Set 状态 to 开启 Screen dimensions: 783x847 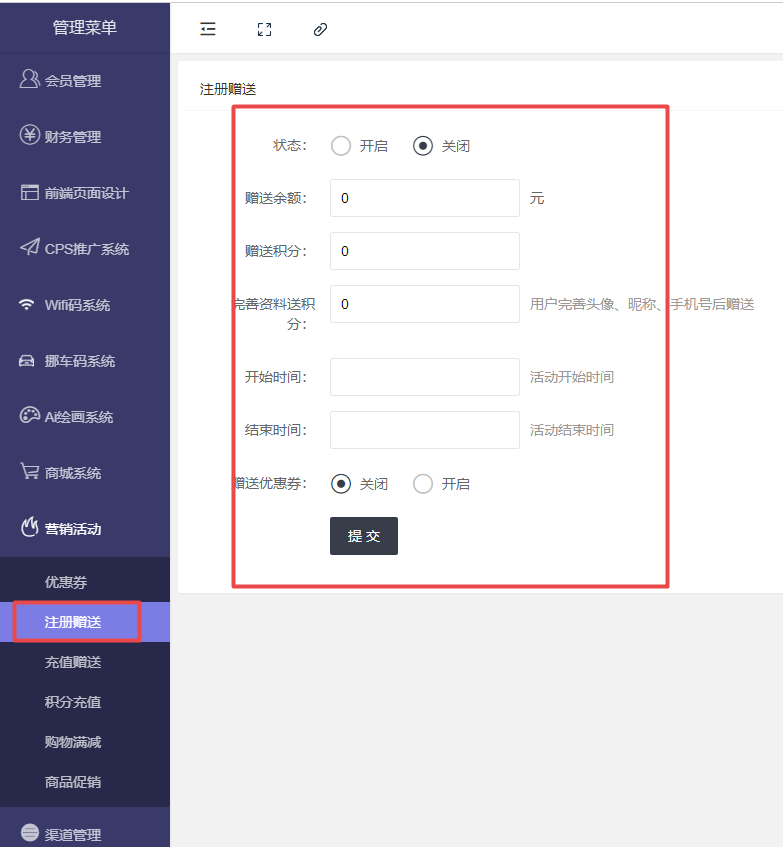point(341,146)
